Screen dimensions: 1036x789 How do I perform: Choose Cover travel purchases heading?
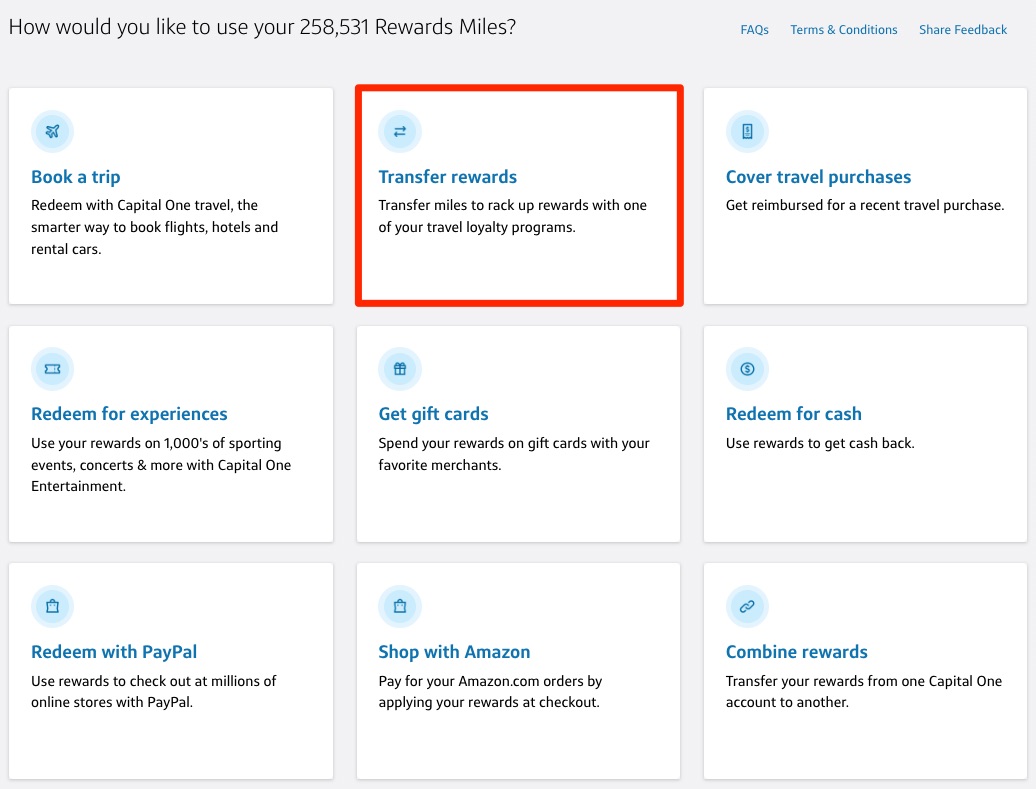[818, 177]
